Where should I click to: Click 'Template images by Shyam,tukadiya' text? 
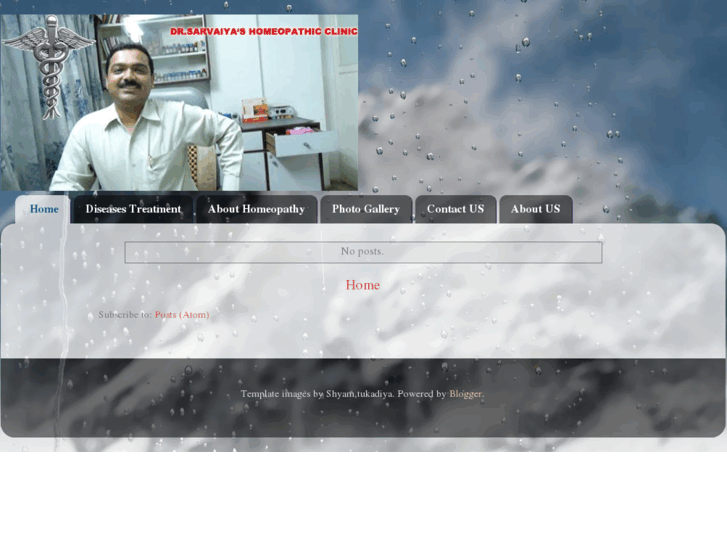click(x=317, y=394)
